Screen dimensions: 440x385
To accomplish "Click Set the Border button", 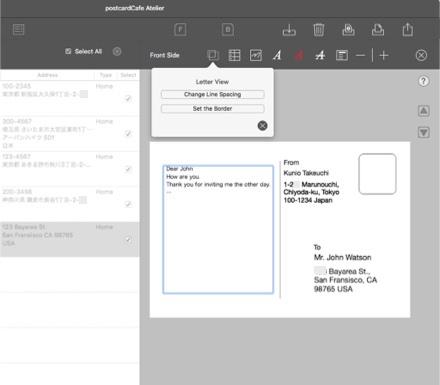I will pos(212,109).
